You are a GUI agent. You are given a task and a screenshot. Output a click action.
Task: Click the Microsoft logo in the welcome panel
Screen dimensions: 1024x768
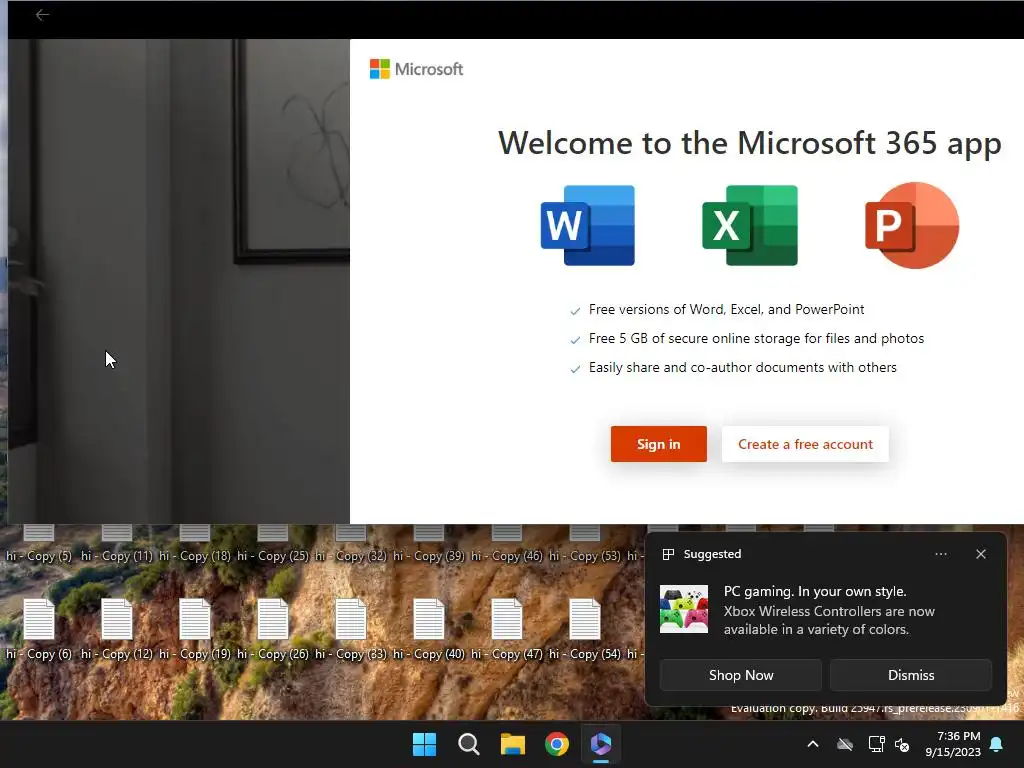tap(416, 69)
